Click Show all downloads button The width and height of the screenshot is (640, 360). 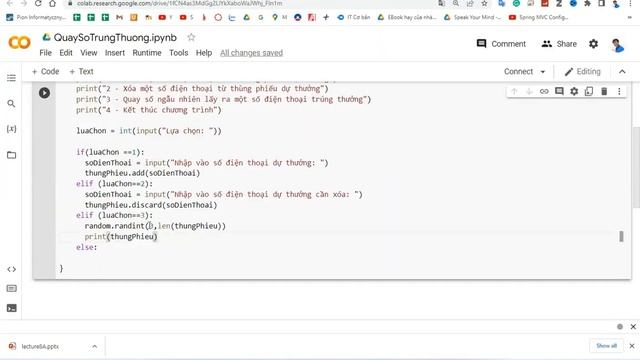point(606,346)
